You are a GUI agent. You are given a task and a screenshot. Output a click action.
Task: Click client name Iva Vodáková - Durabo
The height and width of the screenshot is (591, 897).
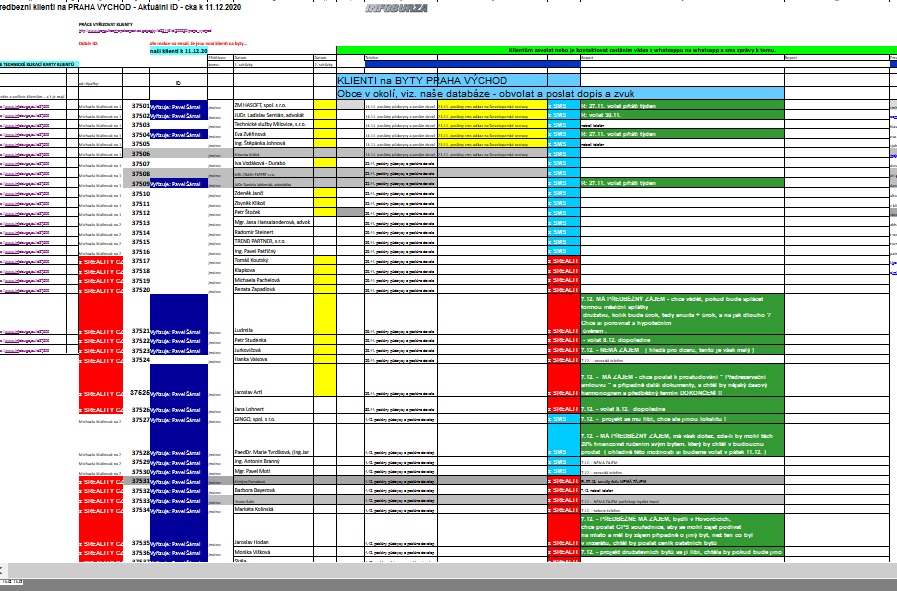[x=260, y=163]
